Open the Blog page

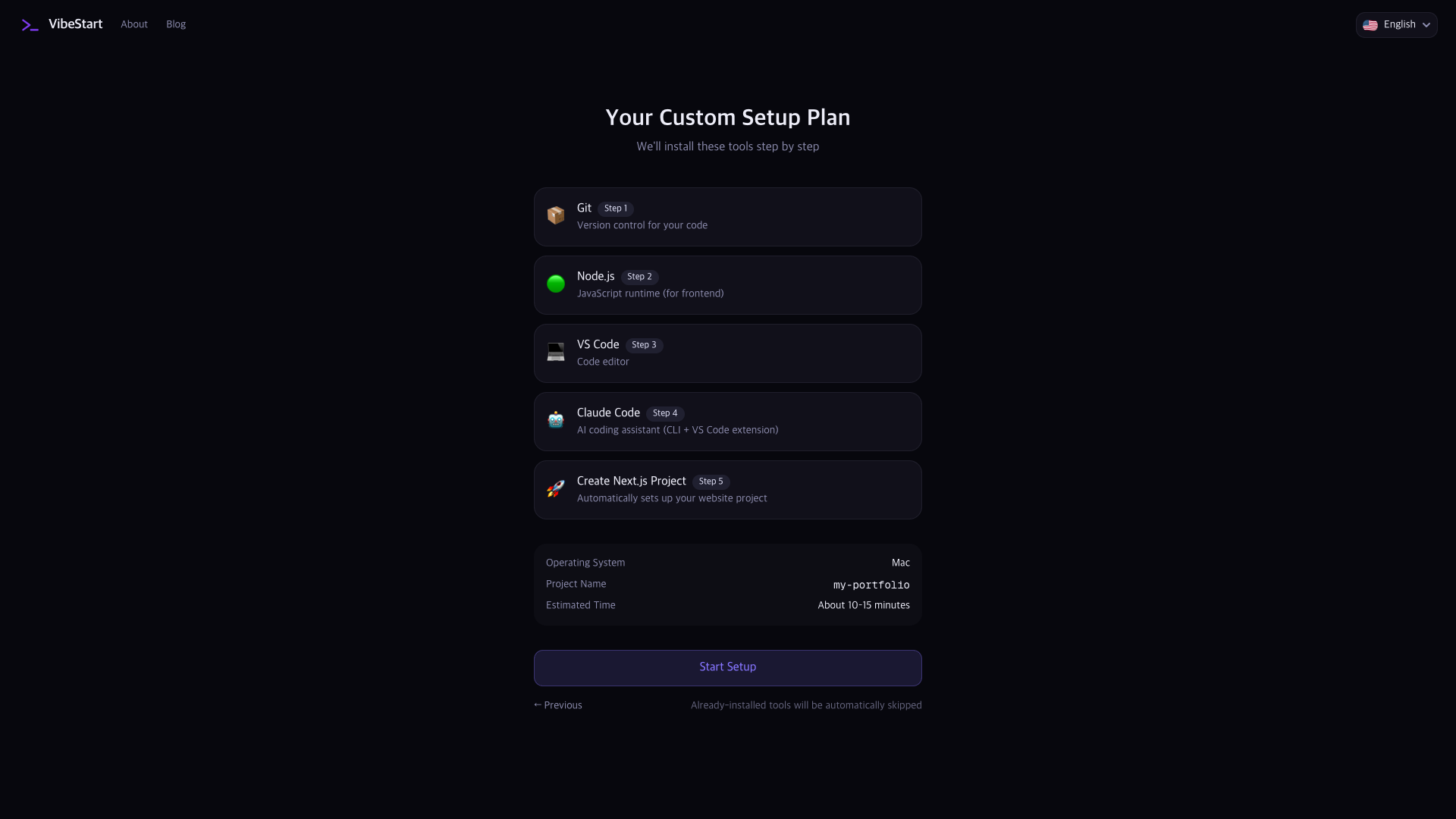176,24
